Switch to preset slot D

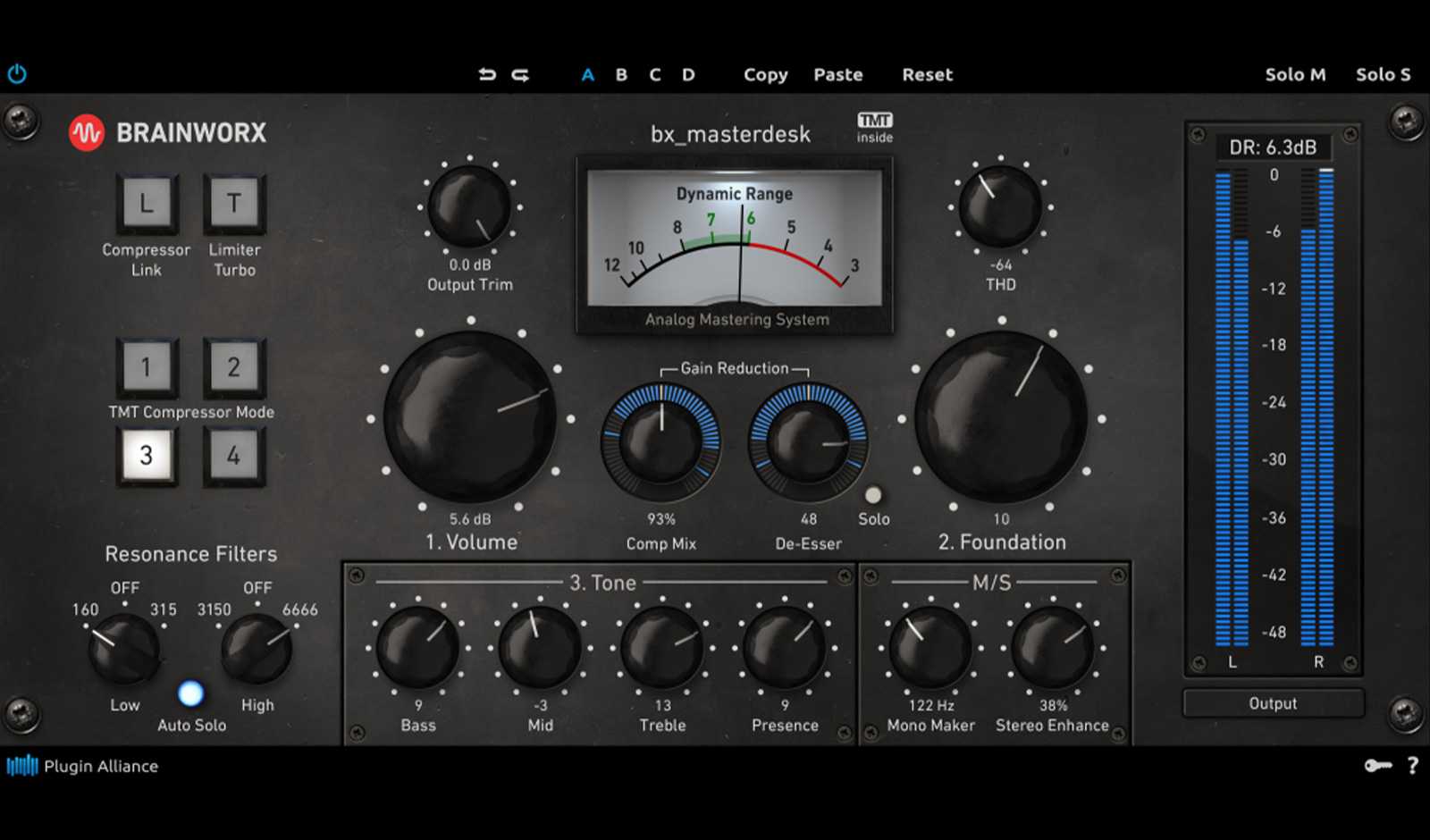point(687,75)
